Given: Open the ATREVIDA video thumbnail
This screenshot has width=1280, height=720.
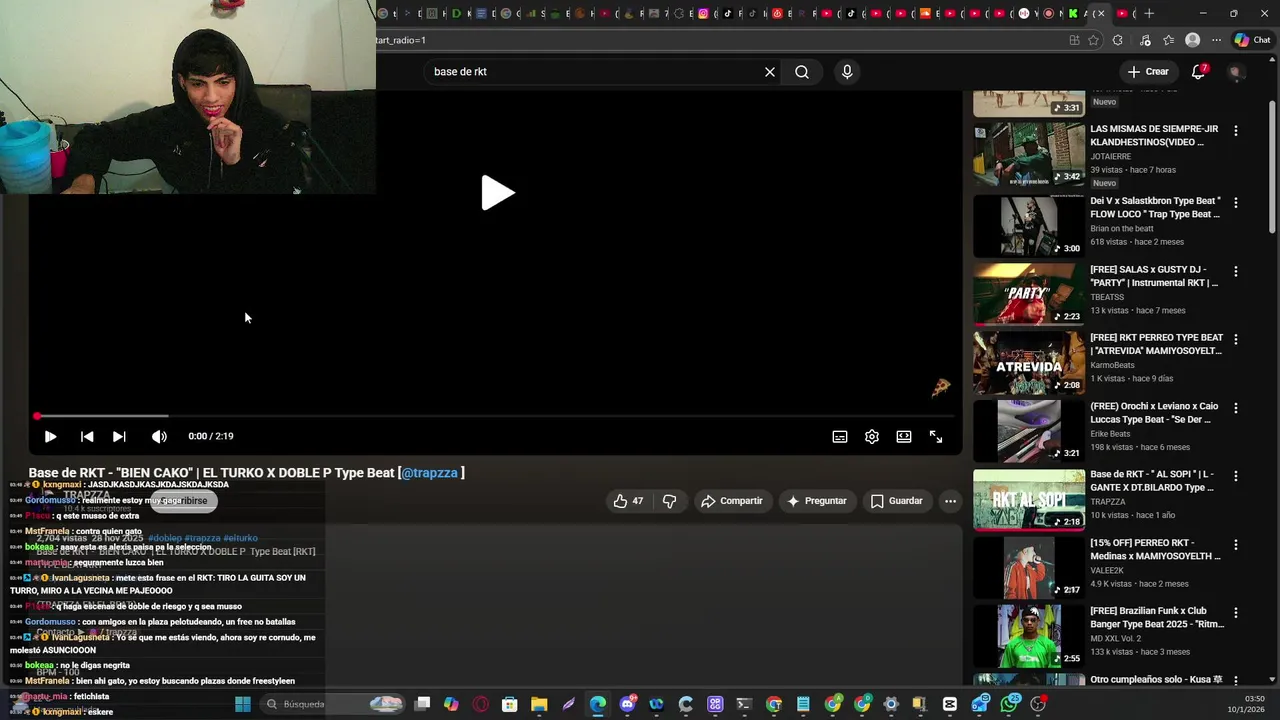Looking at the screenshot, I should click(1029, 362).
